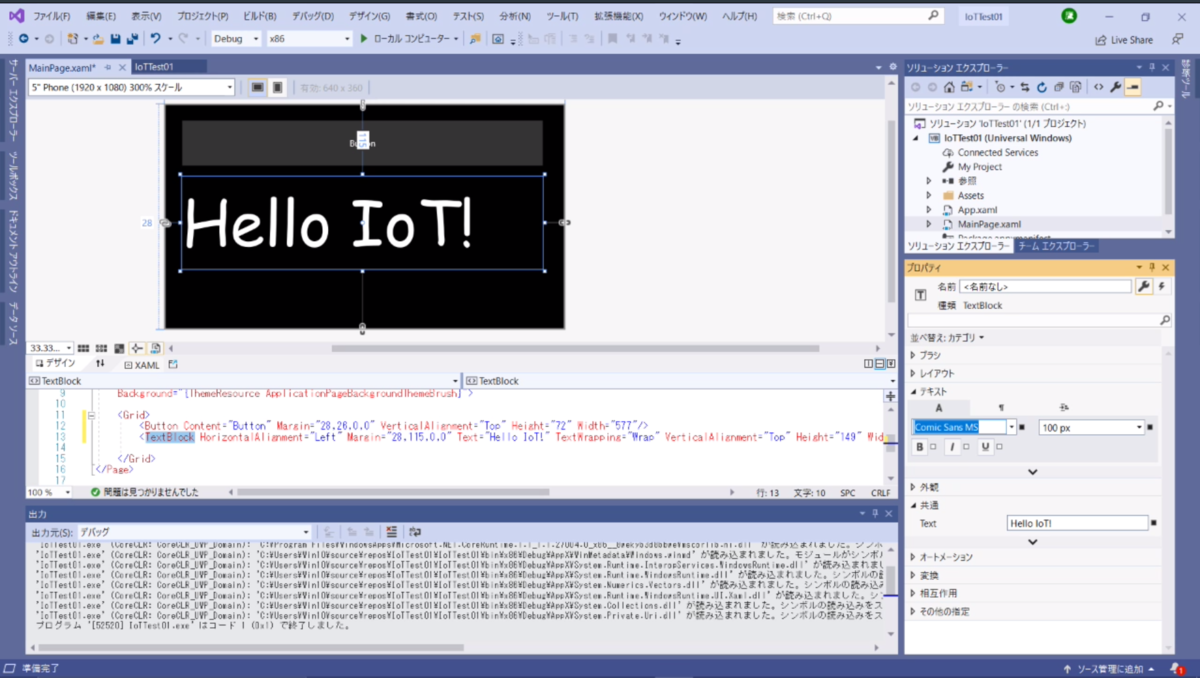
Task: Click the Home icon in Solution Explorer
Action: click(x=950, y=87)
